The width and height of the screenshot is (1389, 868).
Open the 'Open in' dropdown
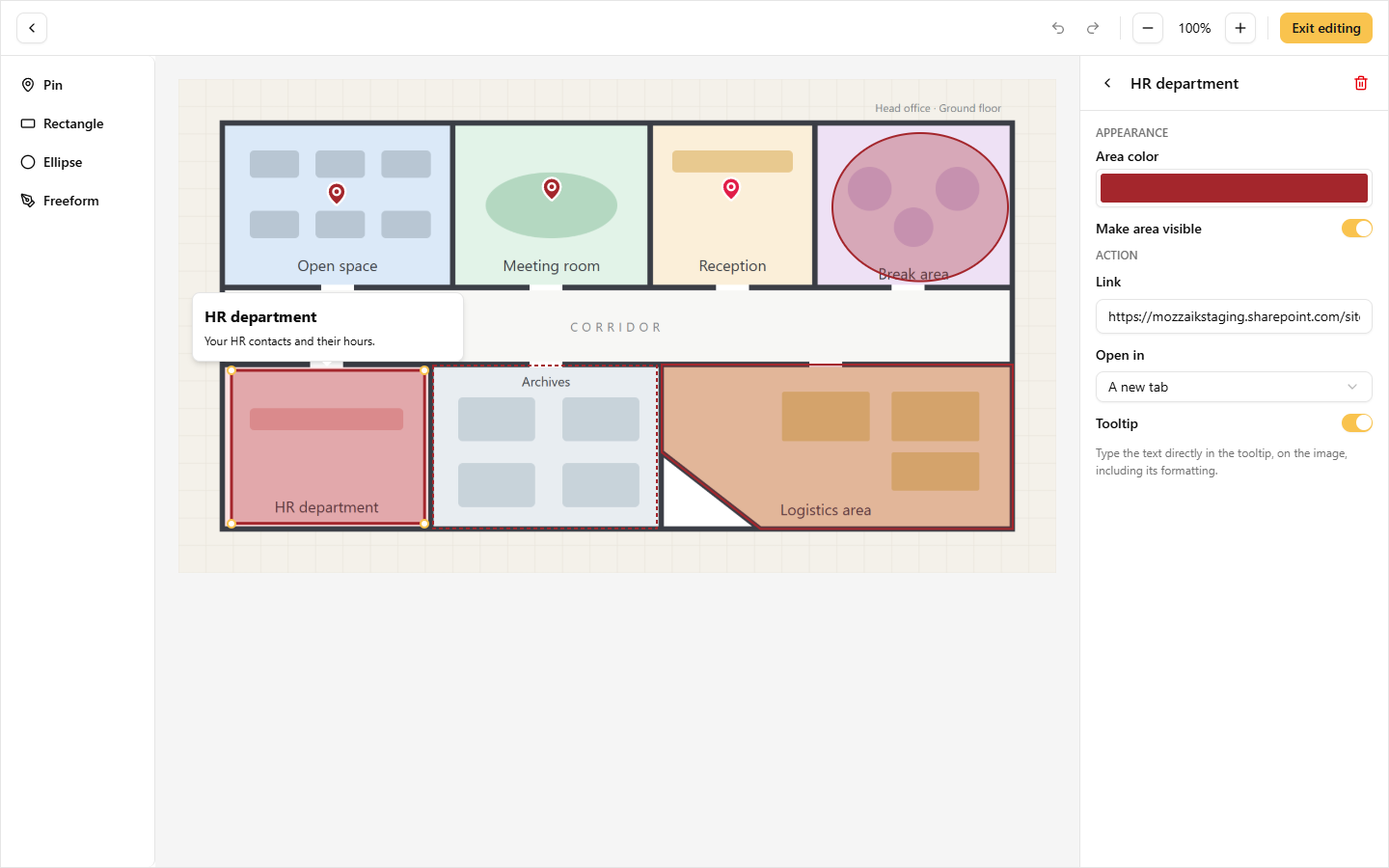[1234, 387]
